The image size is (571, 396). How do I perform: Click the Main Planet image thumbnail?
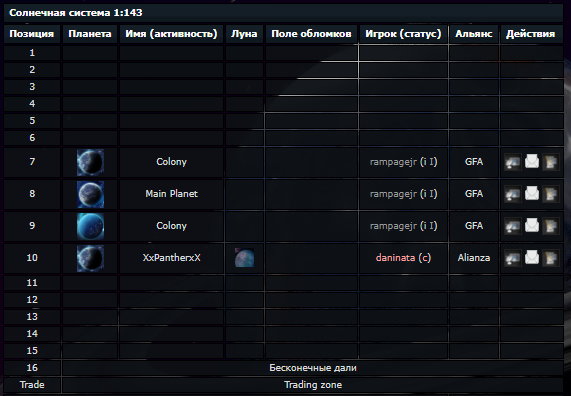[x=90, y=194]
